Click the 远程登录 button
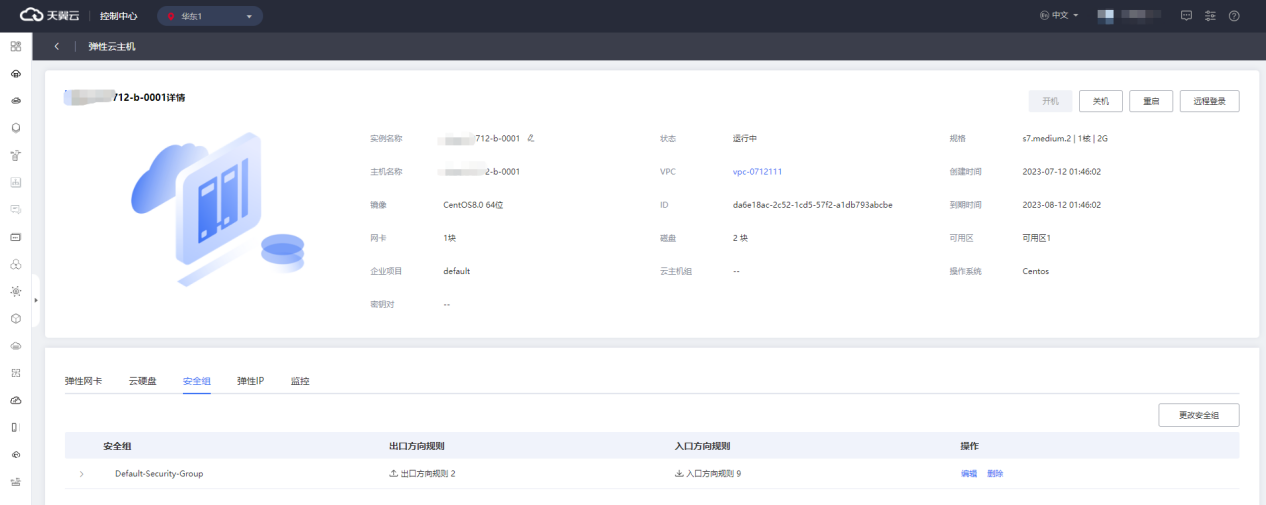 point(1209,101)
